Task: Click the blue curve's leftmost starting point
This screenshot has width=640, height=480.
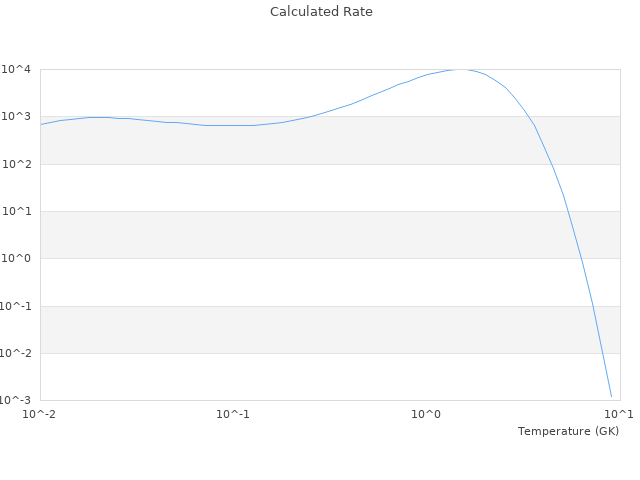Action: click(41, 124)
